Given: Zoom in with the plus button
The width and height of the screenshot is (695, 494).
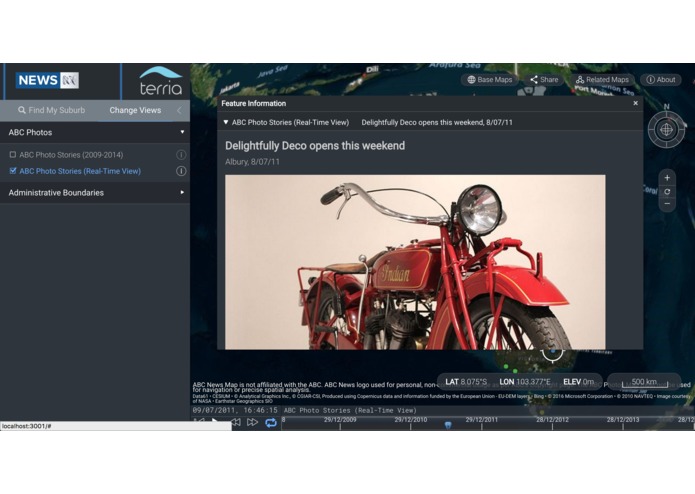Looking at the screenshot, I should [x=667, y=178].
